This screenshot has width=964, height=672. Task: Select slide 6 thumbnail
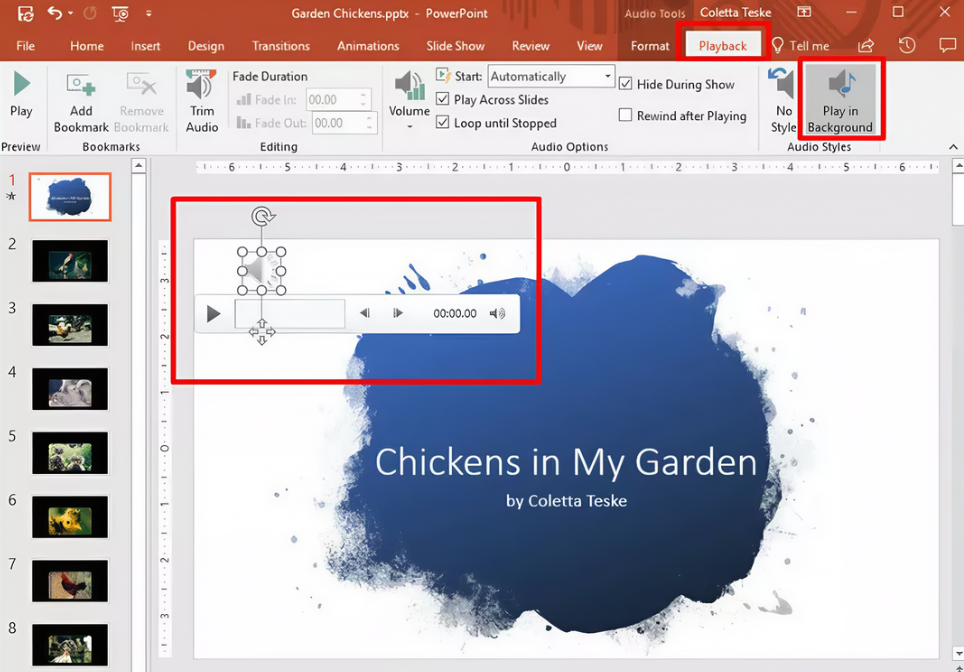coord(70,517)
